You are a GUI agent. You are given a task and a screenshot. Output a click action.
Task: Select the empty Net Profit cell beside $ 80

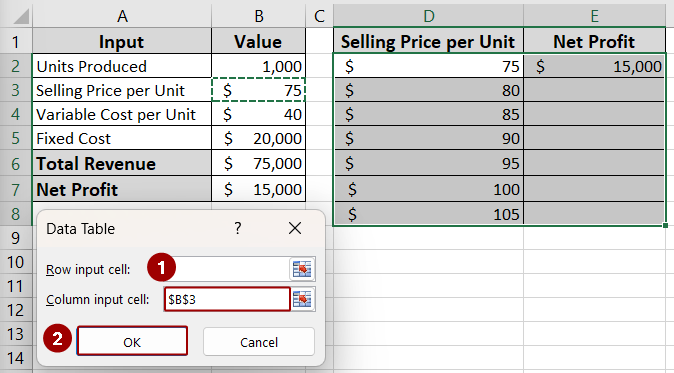pos(594,90)
